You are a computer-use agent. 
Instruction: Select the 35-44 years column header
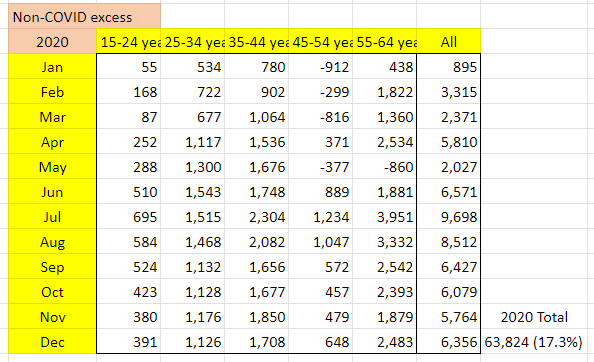tap(256, 41)
